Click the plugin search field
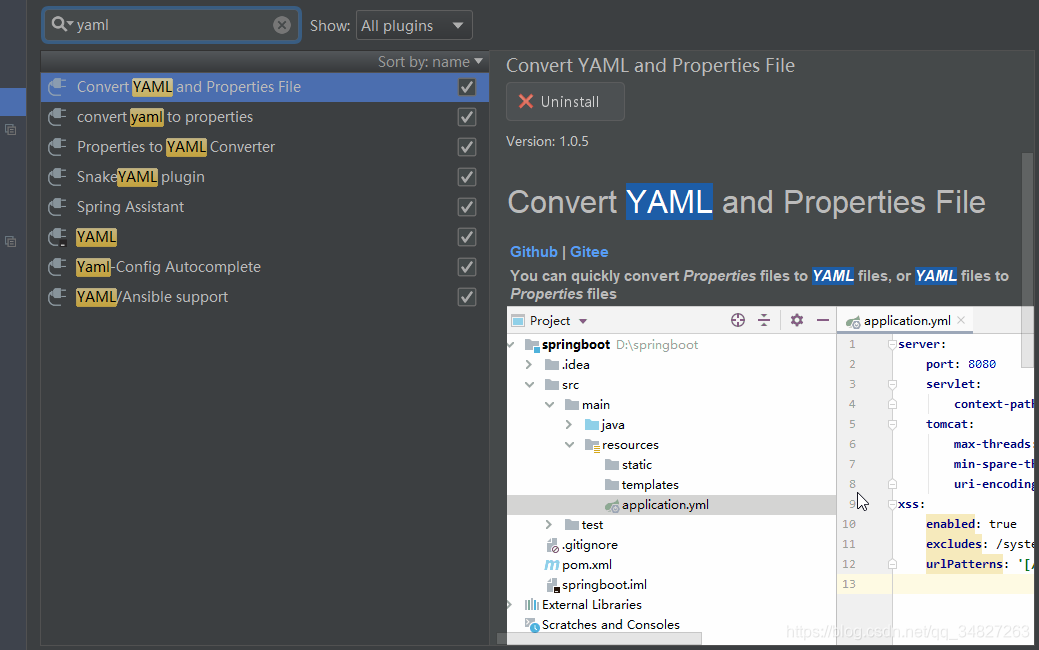Screen dimensions: 1039x650 click(x=171, y=25)
